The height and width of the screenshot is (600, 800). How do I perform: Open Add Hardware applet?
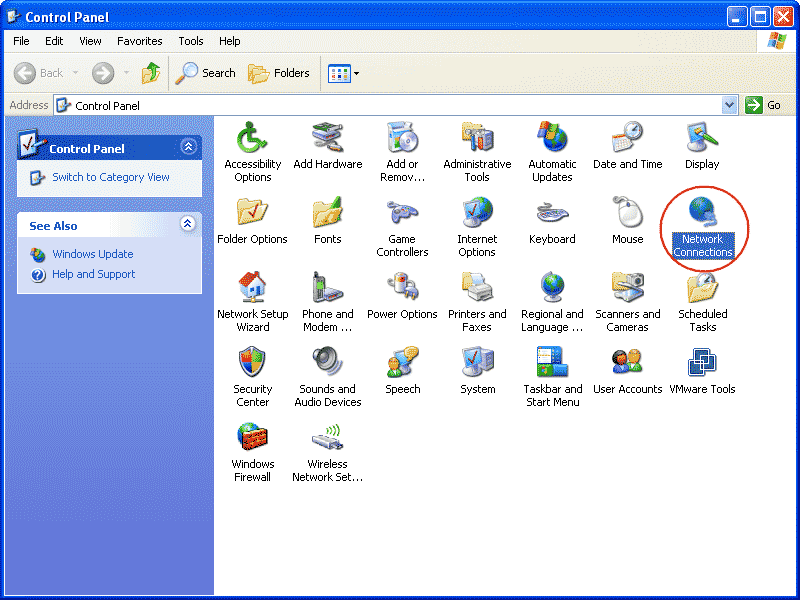click(x=328, y=146)
